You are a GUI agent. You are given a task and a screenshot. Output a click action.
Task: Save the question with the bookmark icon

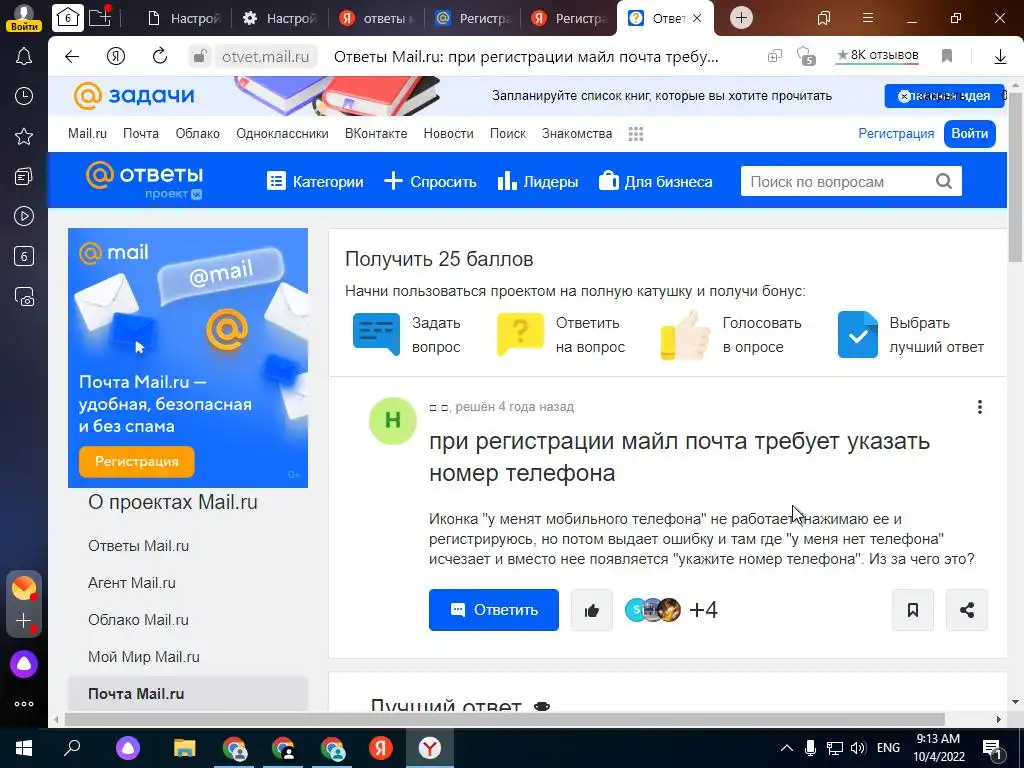click(x=912, y=610)
